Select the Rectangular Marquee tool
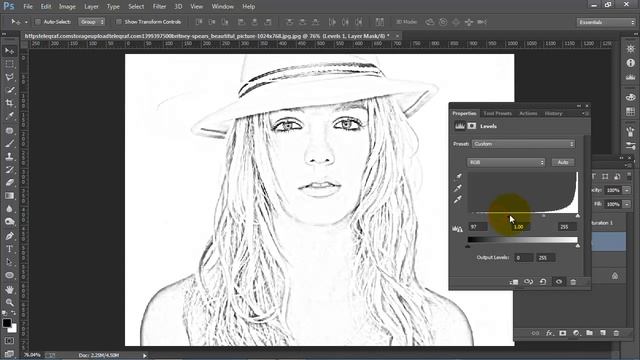 (x=9, y=64)
